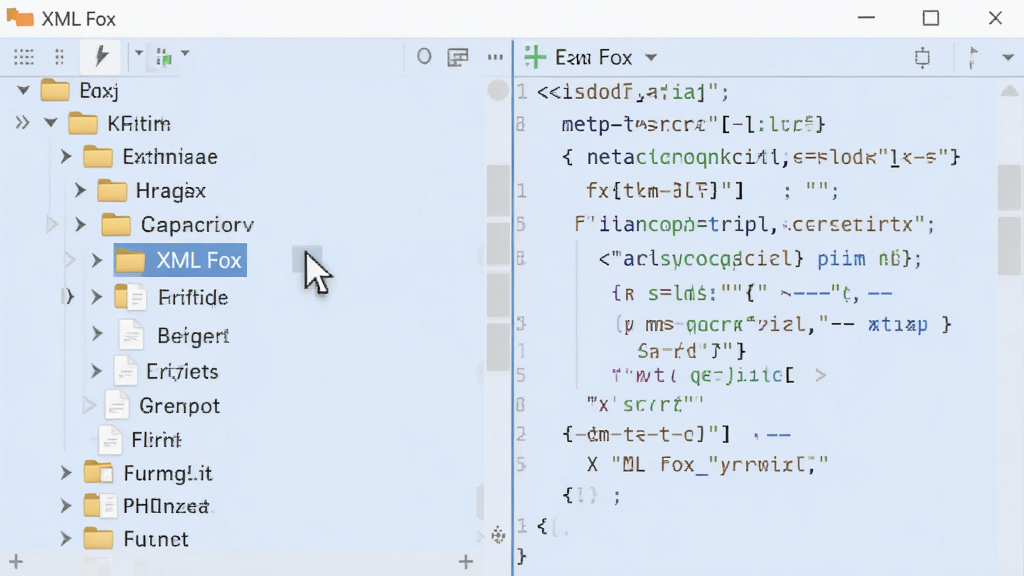
Task: Click the small gear icon near the panel divider
Action: [498, 536]
